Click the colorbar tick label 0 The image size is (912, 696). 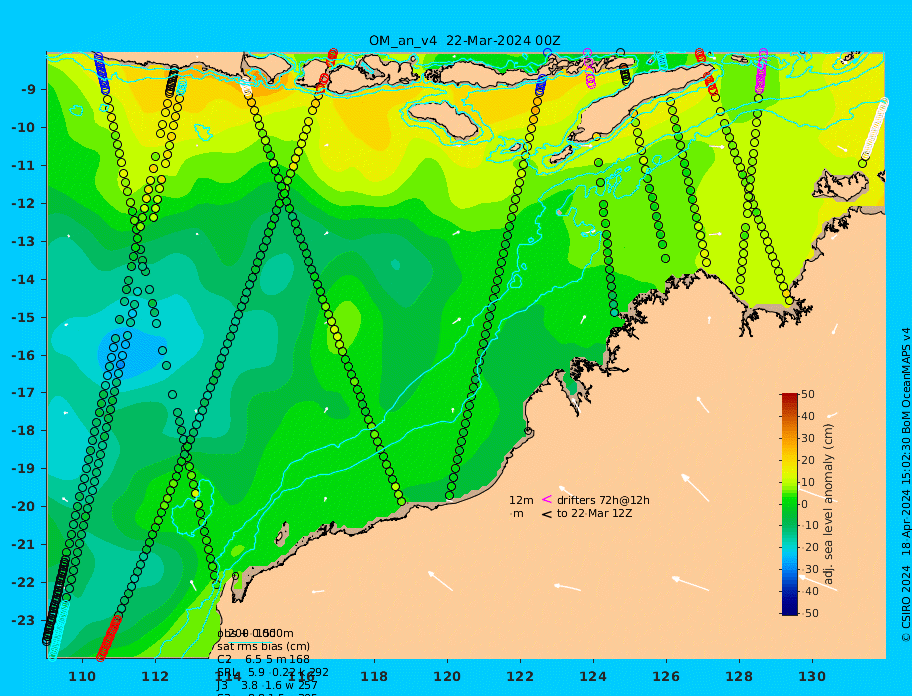804,504
